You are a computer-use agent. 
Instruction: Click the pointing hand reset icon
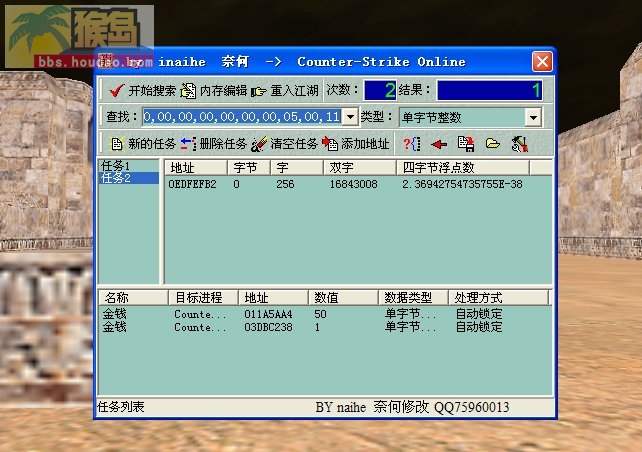(258, 91)
